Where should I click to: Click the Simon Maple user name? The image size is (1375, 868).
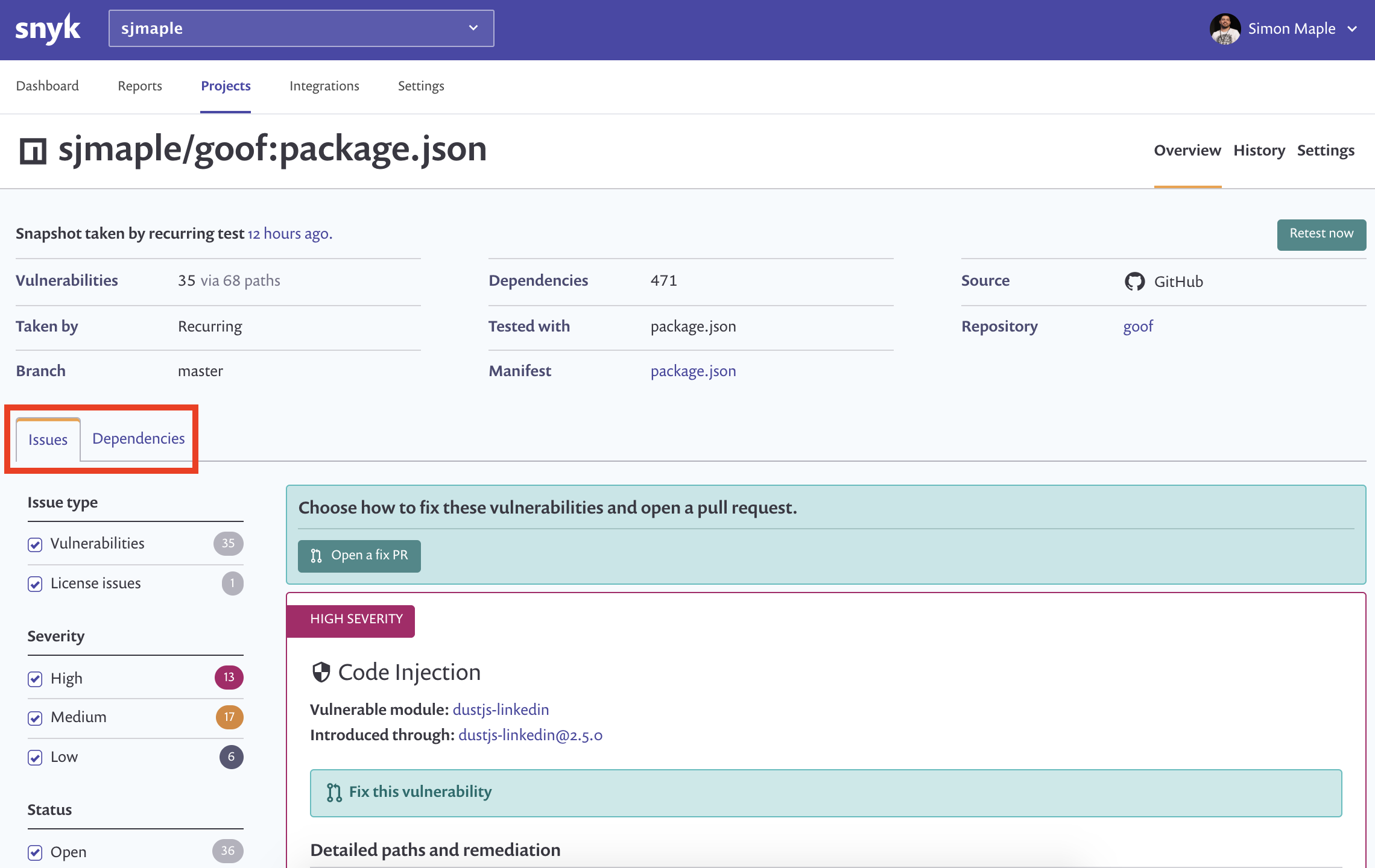[1291, 29]
